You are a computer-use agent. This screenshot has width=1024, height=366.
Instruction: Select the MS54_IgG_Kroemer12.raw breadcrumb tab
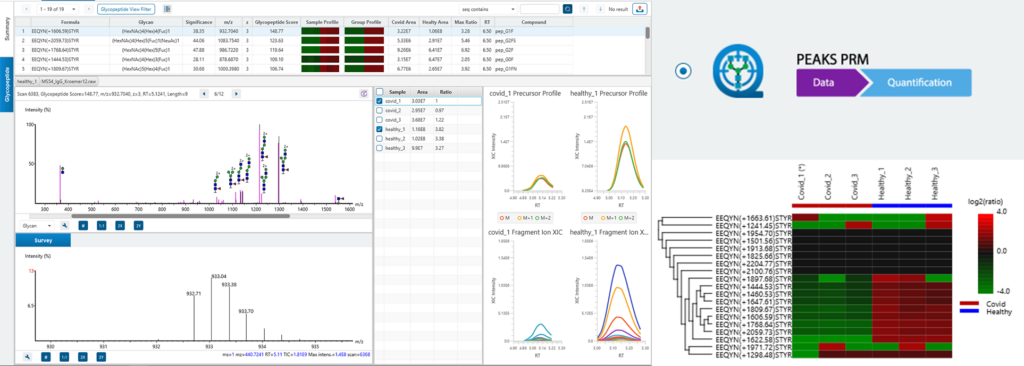pos(68,82)
